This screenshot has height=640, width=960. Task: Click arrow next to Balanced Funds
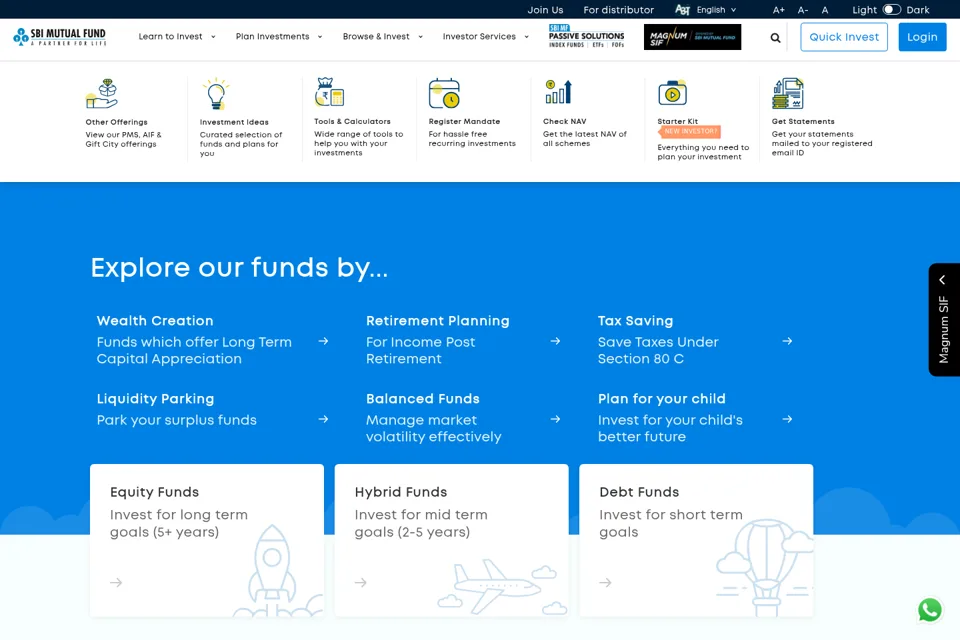coord(555,420)
